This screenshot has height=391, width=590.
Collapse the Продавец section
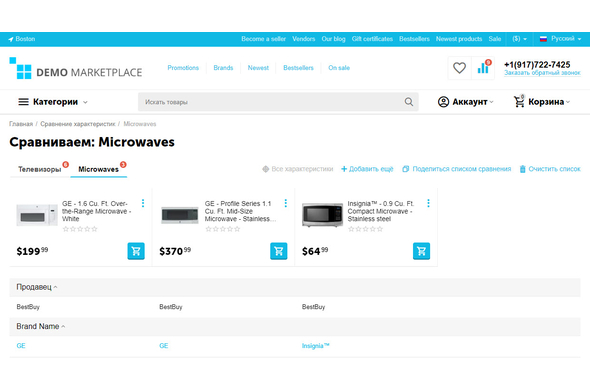[x=36, y=287]
